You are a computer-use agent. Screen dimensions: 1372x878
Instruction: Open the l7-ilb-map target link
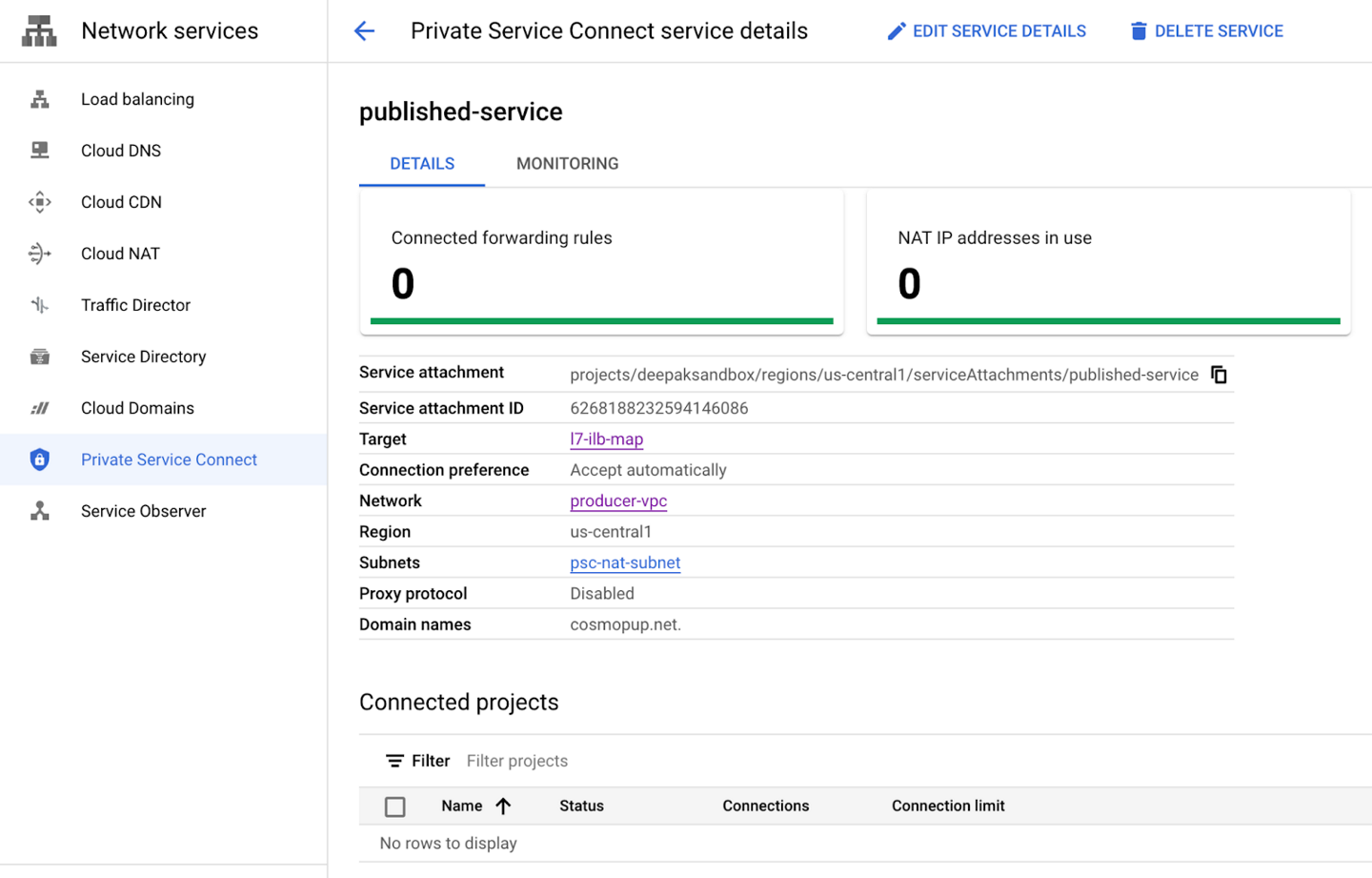pos(606,439)
